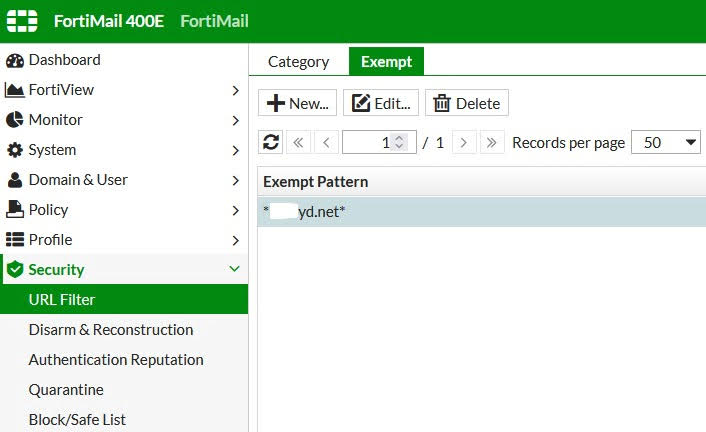The width and height of the screenshot is (706, 432).
Task: Expand the Profile menu chevron
Action: pos(235,241)
